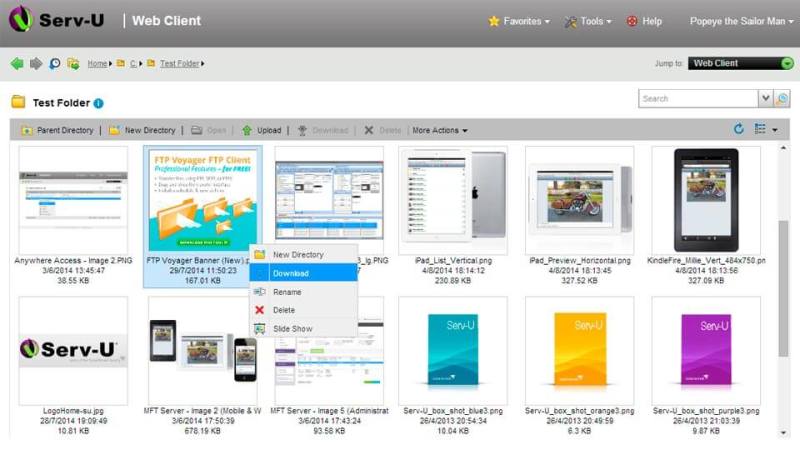
Task: Click the Open toolbar button
Action: pyautogui.click(x=209, y=131)
